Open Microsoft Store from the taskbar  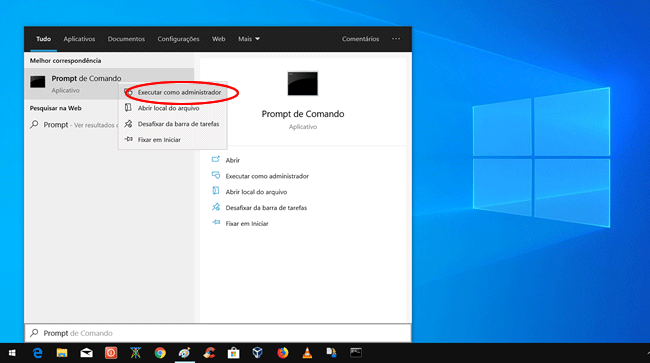point(233,353)
